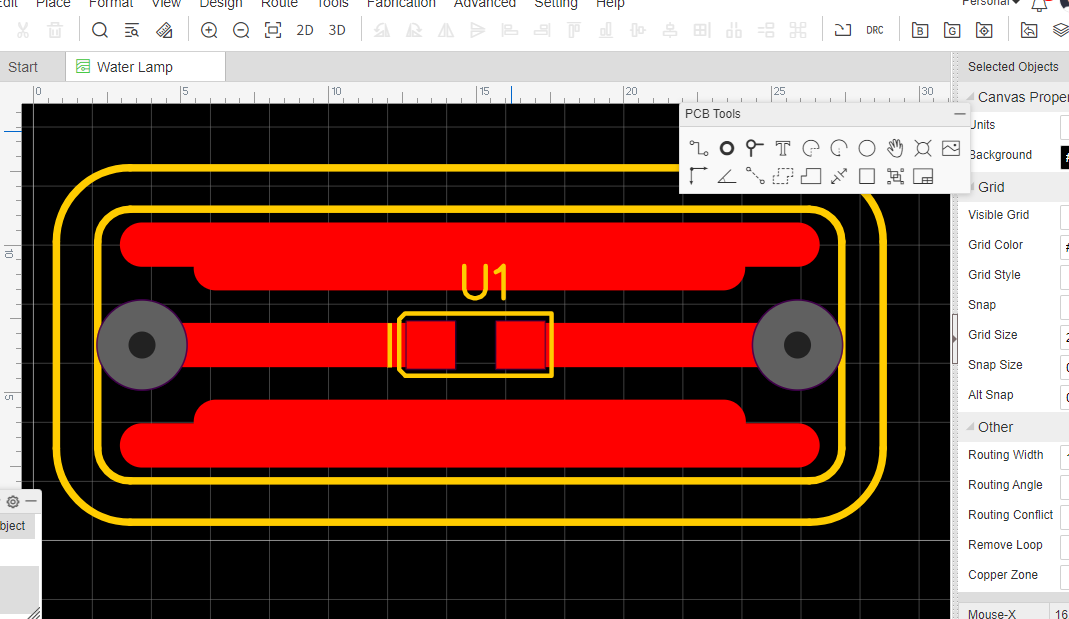This screenshot has width=1069, height=619.
Task: Collapse the Grid section triangle
Action: coord(971,187)
